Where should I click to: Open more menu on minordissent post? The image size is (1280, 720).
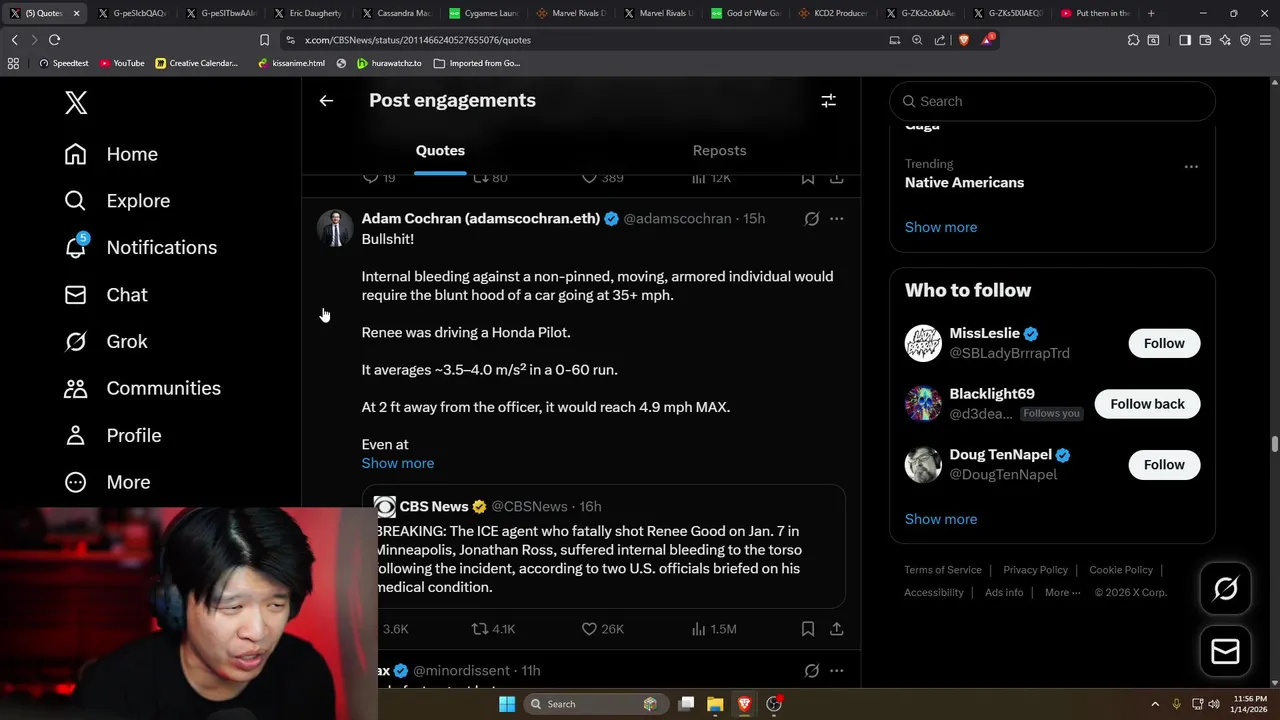(x=836, y=671)
